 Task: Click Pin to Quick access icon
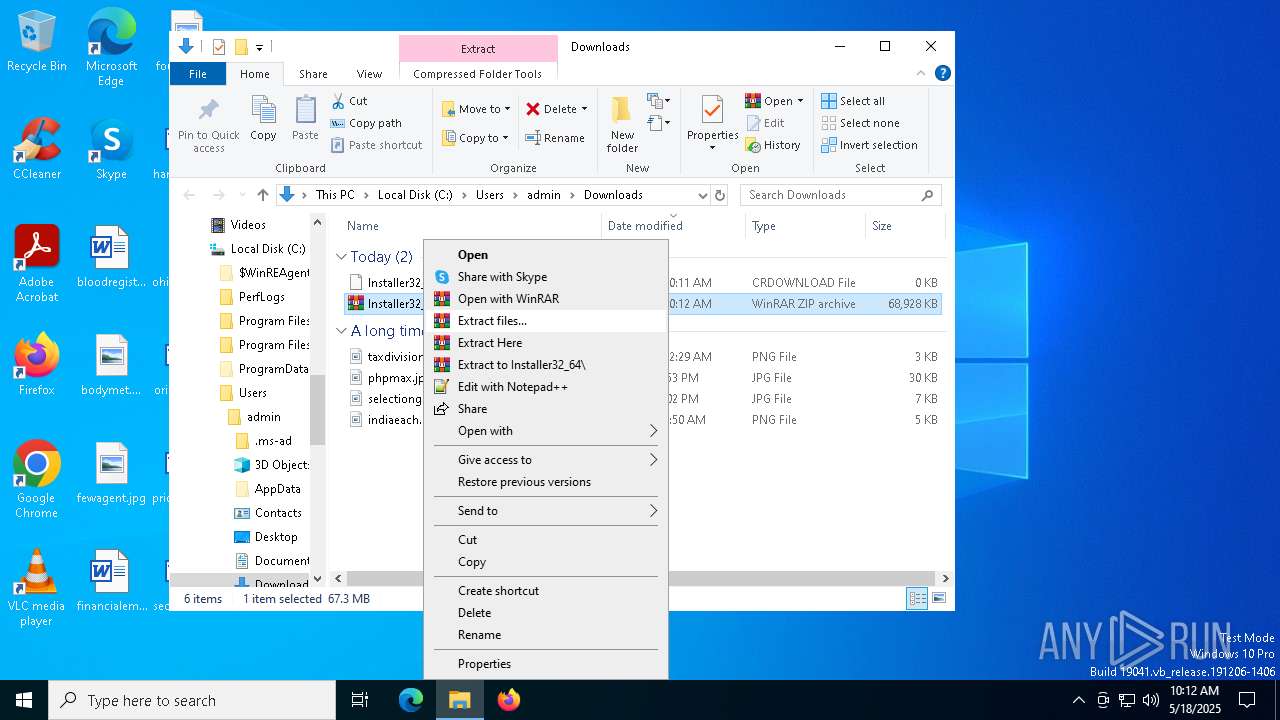[x=209, y=124]
